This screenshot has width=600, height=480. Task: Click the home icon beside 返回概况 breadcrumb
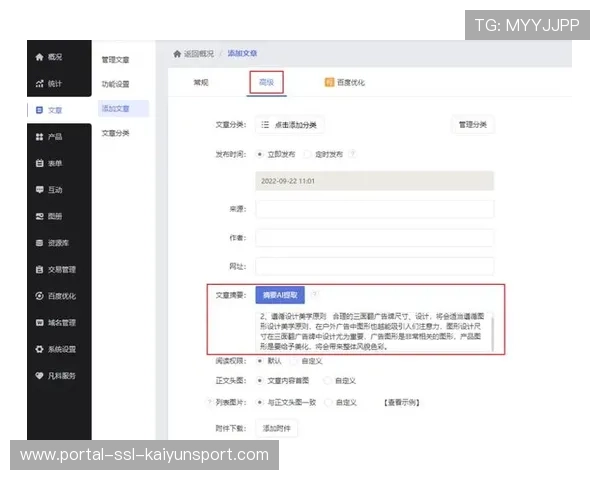pos(177,54)
